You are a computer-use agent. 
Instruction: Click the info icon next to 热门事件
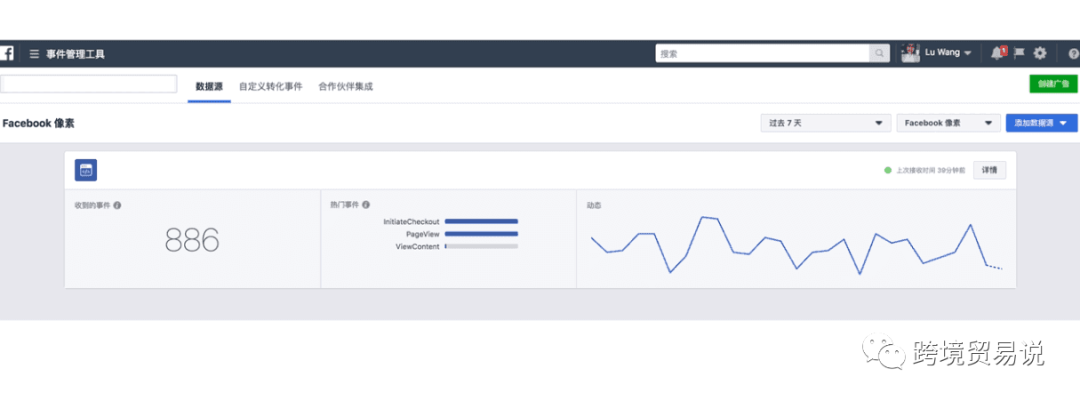(366, 205)
